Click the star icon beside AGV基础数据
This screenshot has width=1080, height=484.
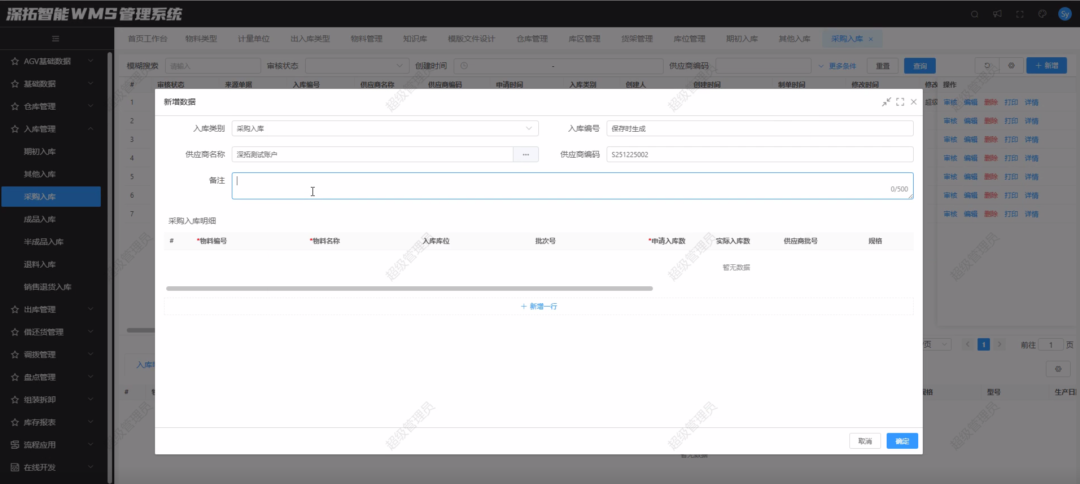click(14, 61)
